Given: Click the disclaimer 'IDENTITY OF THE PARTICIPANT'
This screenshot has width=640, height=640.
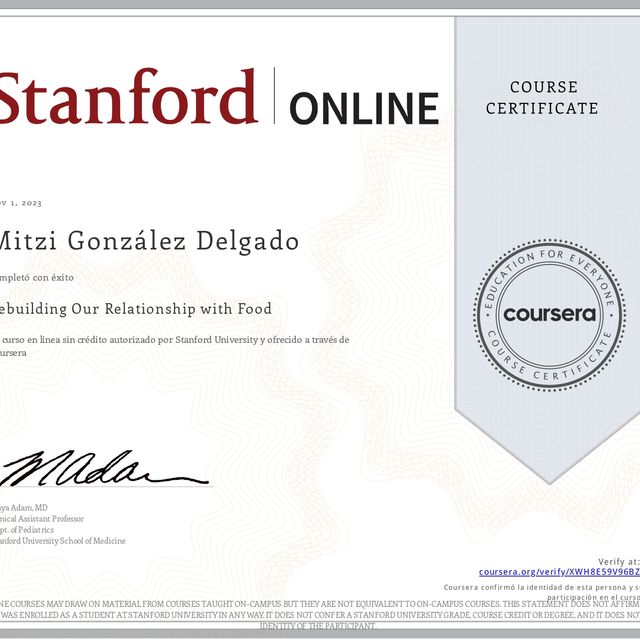Looking at the screenshot, I should [x=318, y=626].
